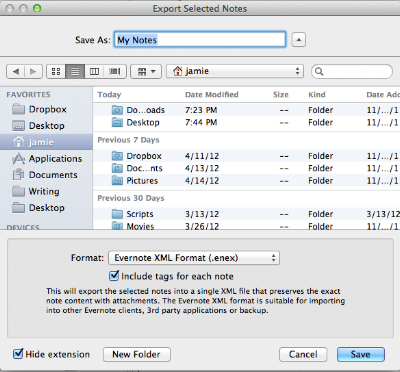The image size is (400, 372).
Task: Collapse the dialog with the triangle button
Action: coord(299,40)
